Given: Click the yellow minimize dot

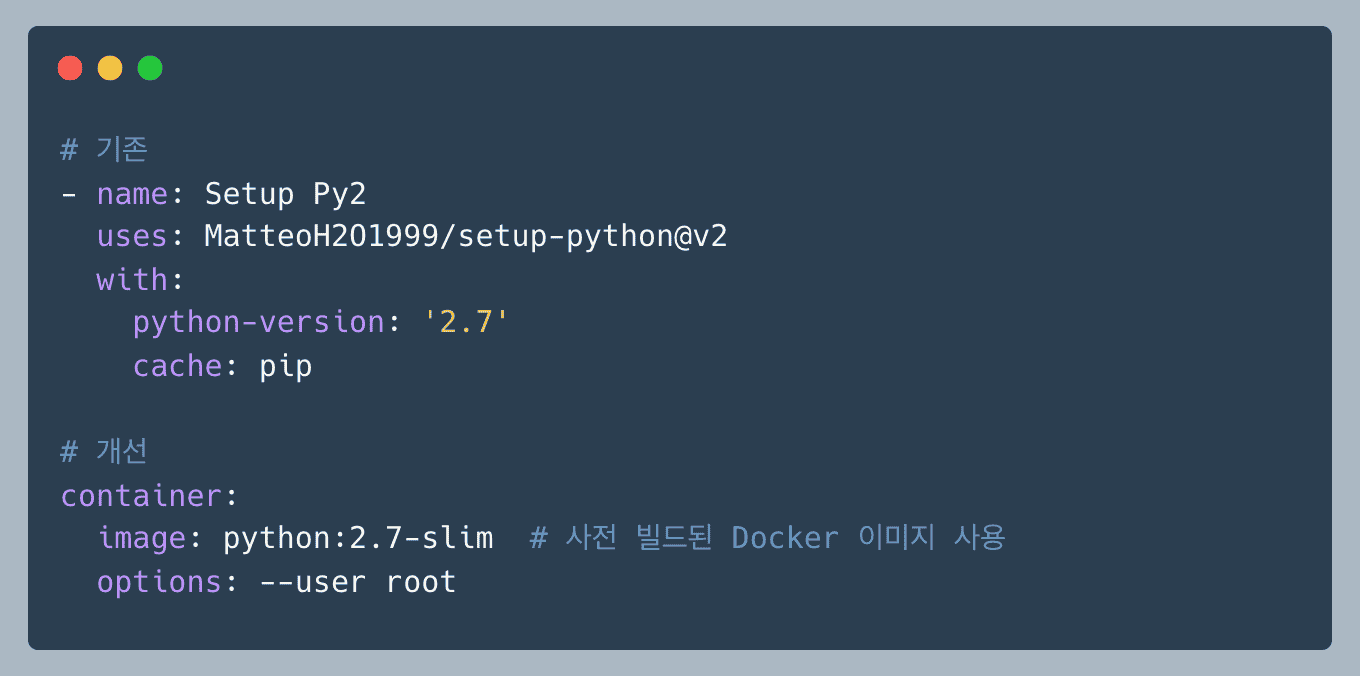Looking at the screenshot, I should pyautogui.click(x=110, y=68).
